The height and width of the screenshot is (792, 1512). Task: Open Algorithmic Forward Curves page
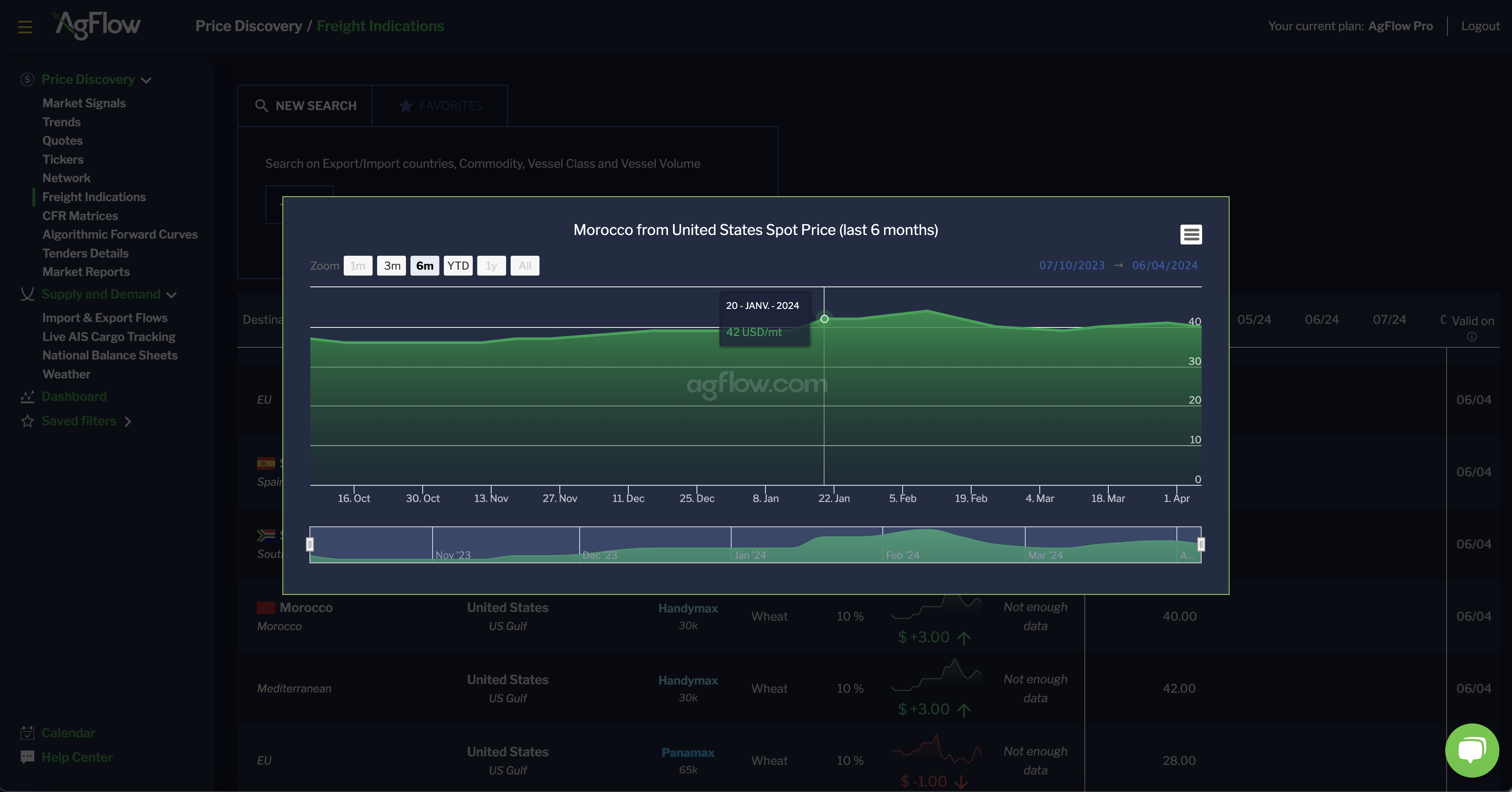(x=120, y=234)
